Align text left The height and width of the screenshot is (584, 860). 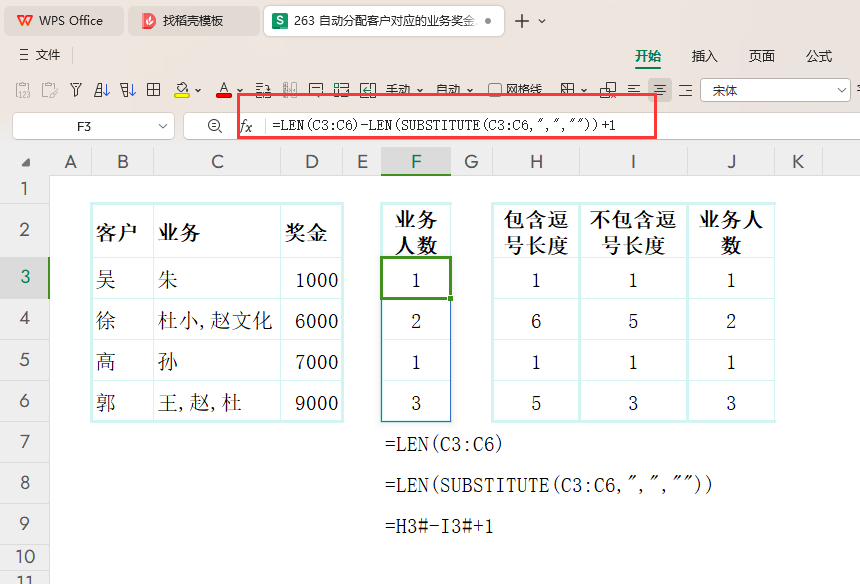click(x=634, y=90)
